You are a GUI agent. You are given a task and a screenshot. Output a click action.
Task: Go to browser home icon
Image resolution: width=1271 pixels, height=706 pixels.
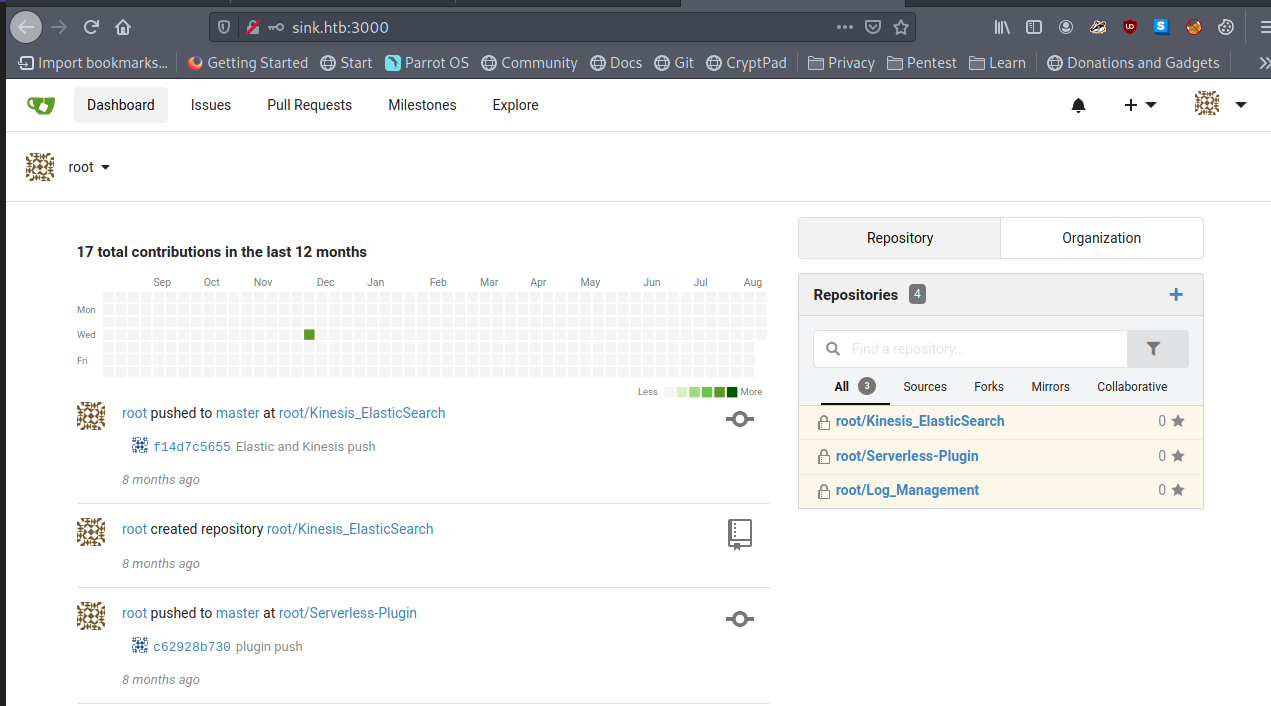tap(123, 27)
